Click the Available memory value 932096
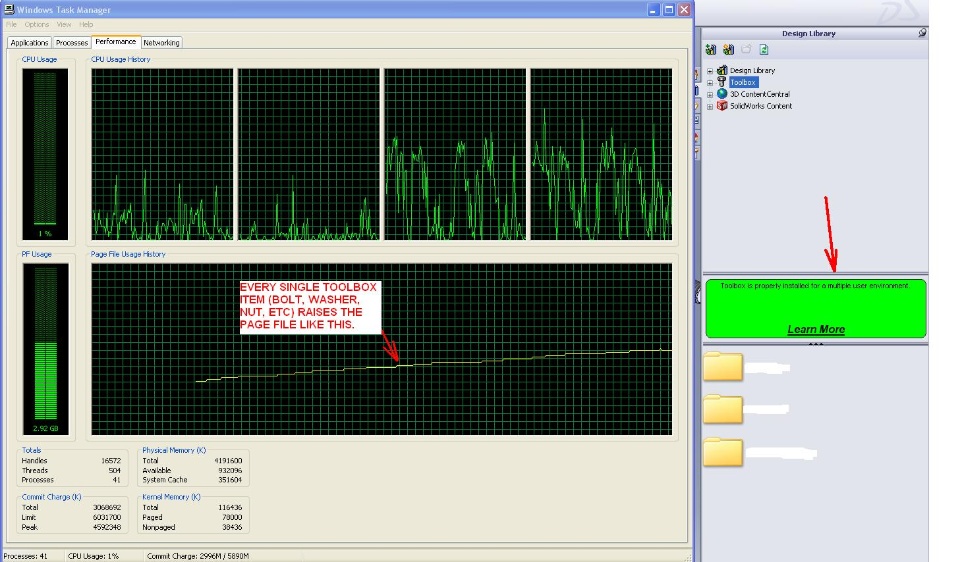960x562 pixels. pos(230,470)
